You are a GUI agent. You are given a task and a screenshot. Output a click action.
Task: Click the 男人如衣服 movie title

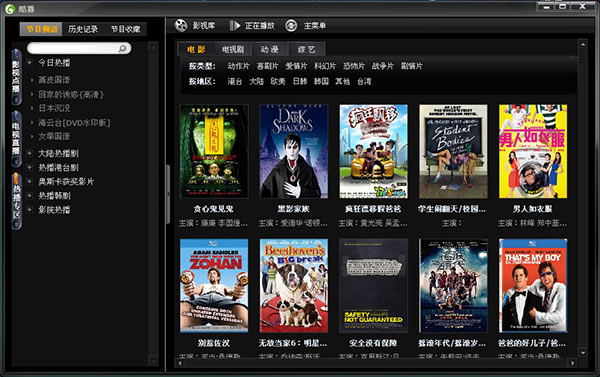(x=532, y=209)
